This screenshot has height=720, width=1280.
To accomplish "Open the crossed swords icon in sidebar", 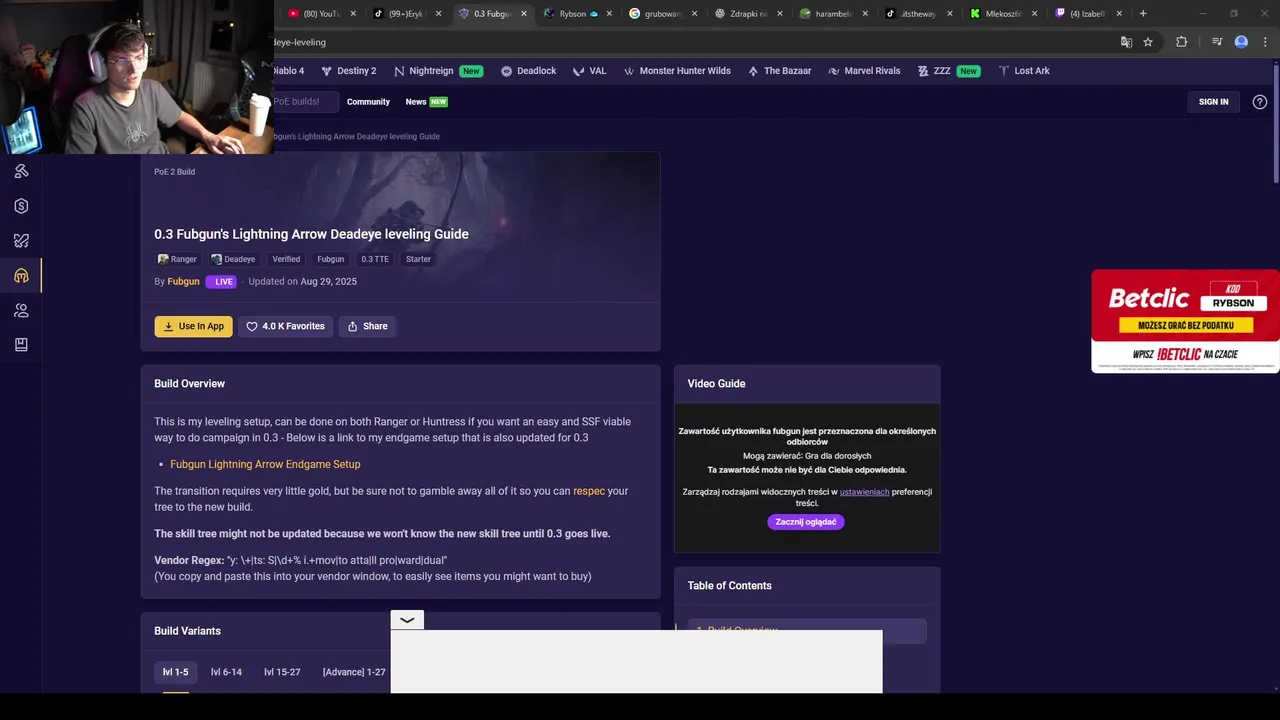I will [21, 241].
